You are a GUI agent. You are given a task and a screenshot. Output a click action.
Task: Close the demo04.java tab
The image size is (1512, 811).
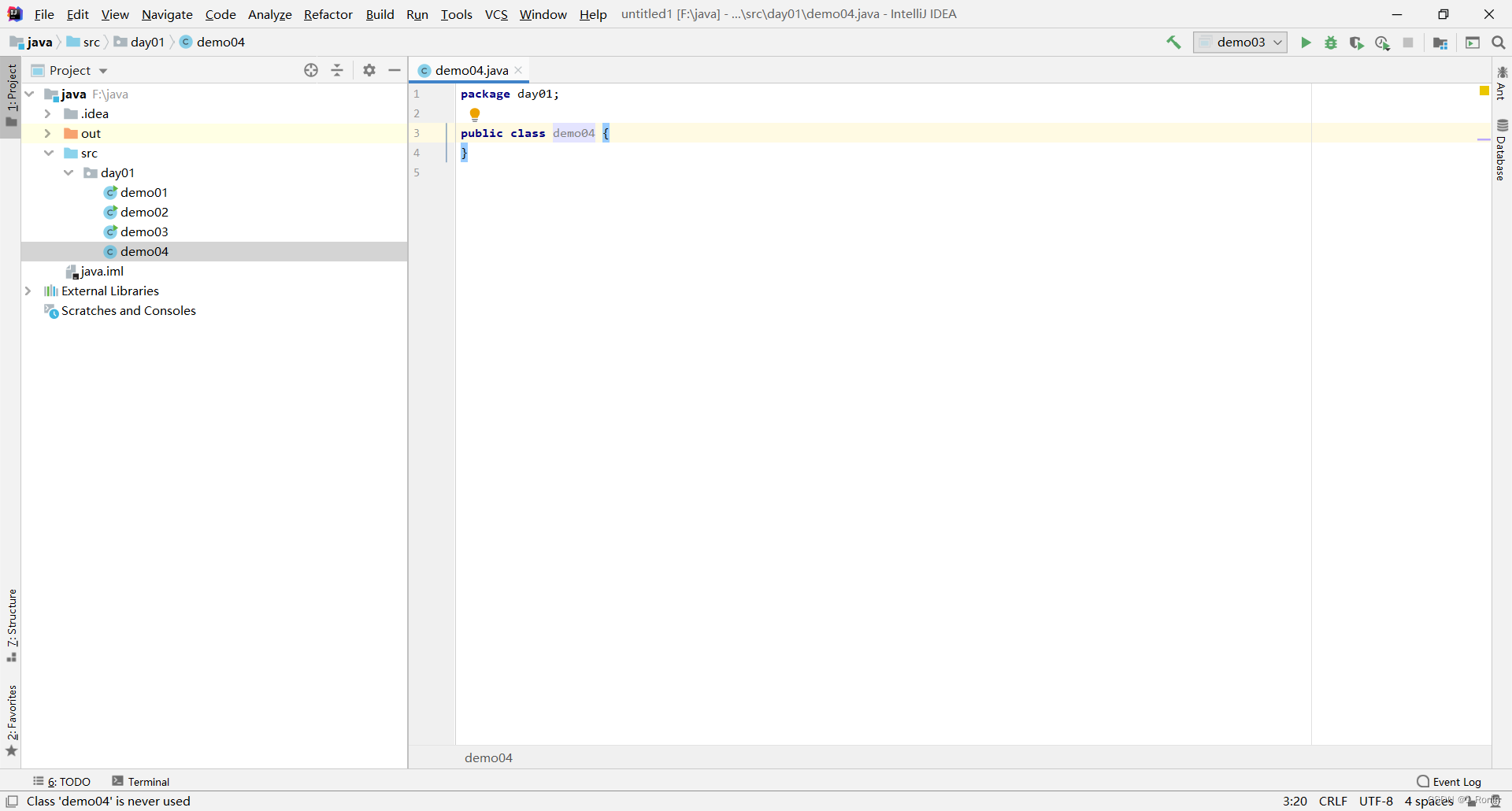(x=518, y=70)
